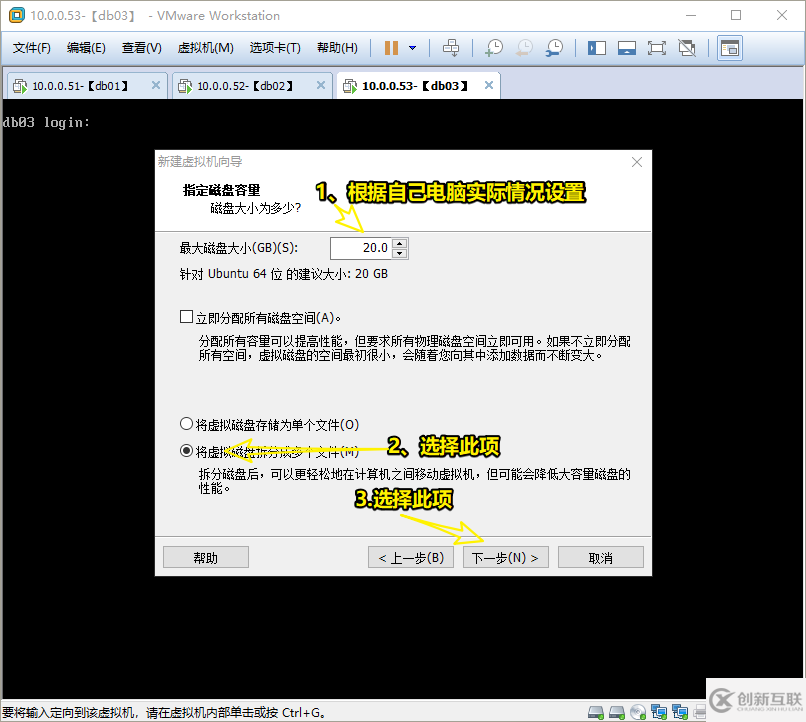
Task: Click the maximum disk size input field
Action: [x=361, y=248]
